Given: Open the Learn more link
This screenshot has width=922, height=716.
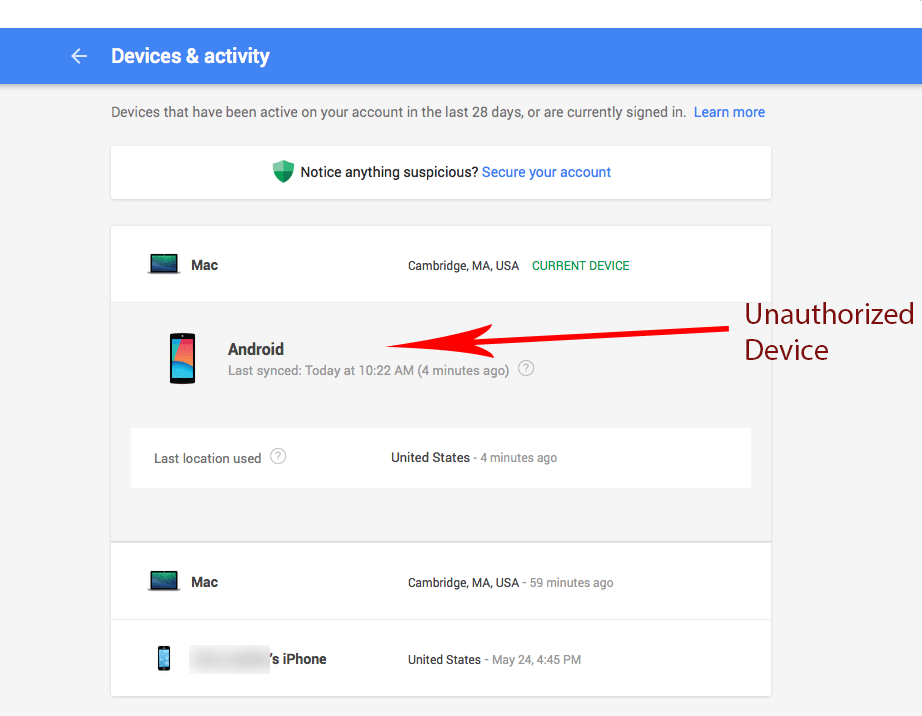Looking at the screenshot, I should pos(729,112).
